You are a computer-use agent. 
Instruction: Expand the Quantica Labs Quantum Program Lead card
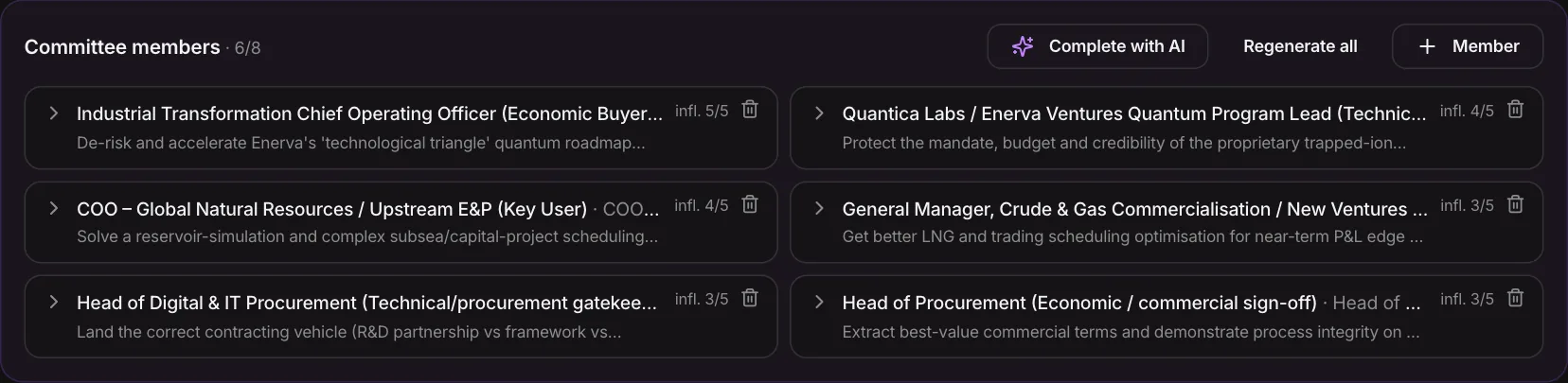(x=819, y=113)
